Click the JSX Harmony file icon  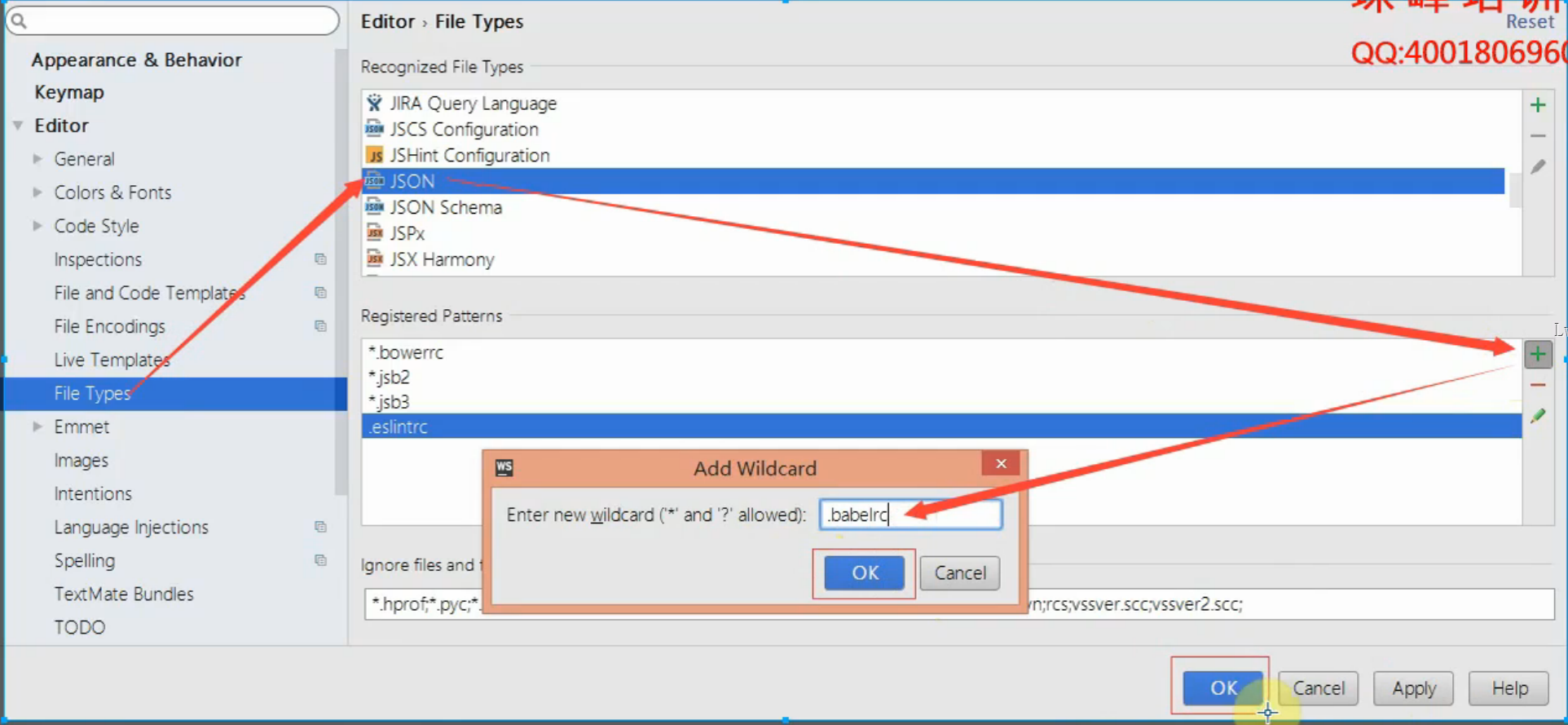coord(374,259)
